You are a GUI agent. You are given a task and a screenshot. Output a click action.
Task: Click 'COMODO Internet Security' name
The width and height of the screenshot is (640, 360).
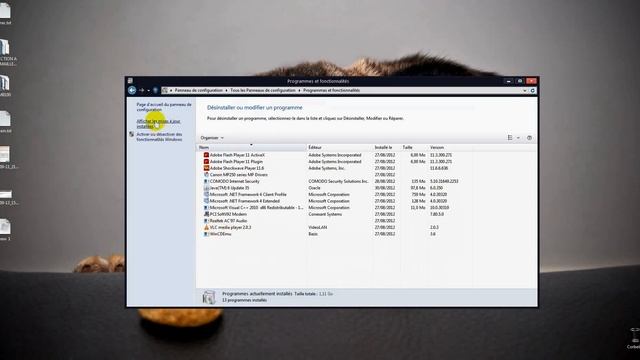coord(235,181)
